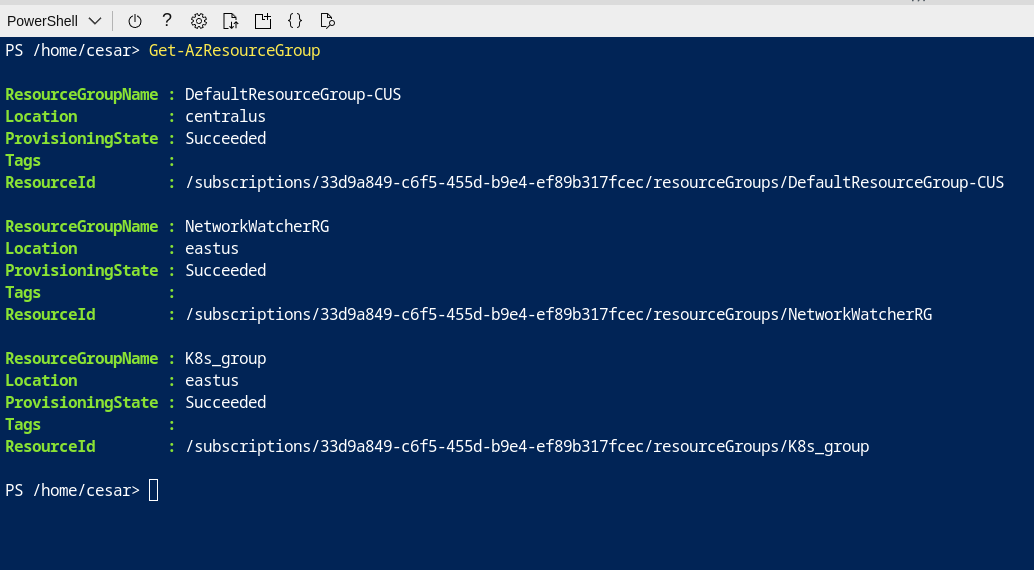This screenshot has width=1034, height=570.
Task: Click the ResourceId path ending in K8s_group
Action: 527,446
